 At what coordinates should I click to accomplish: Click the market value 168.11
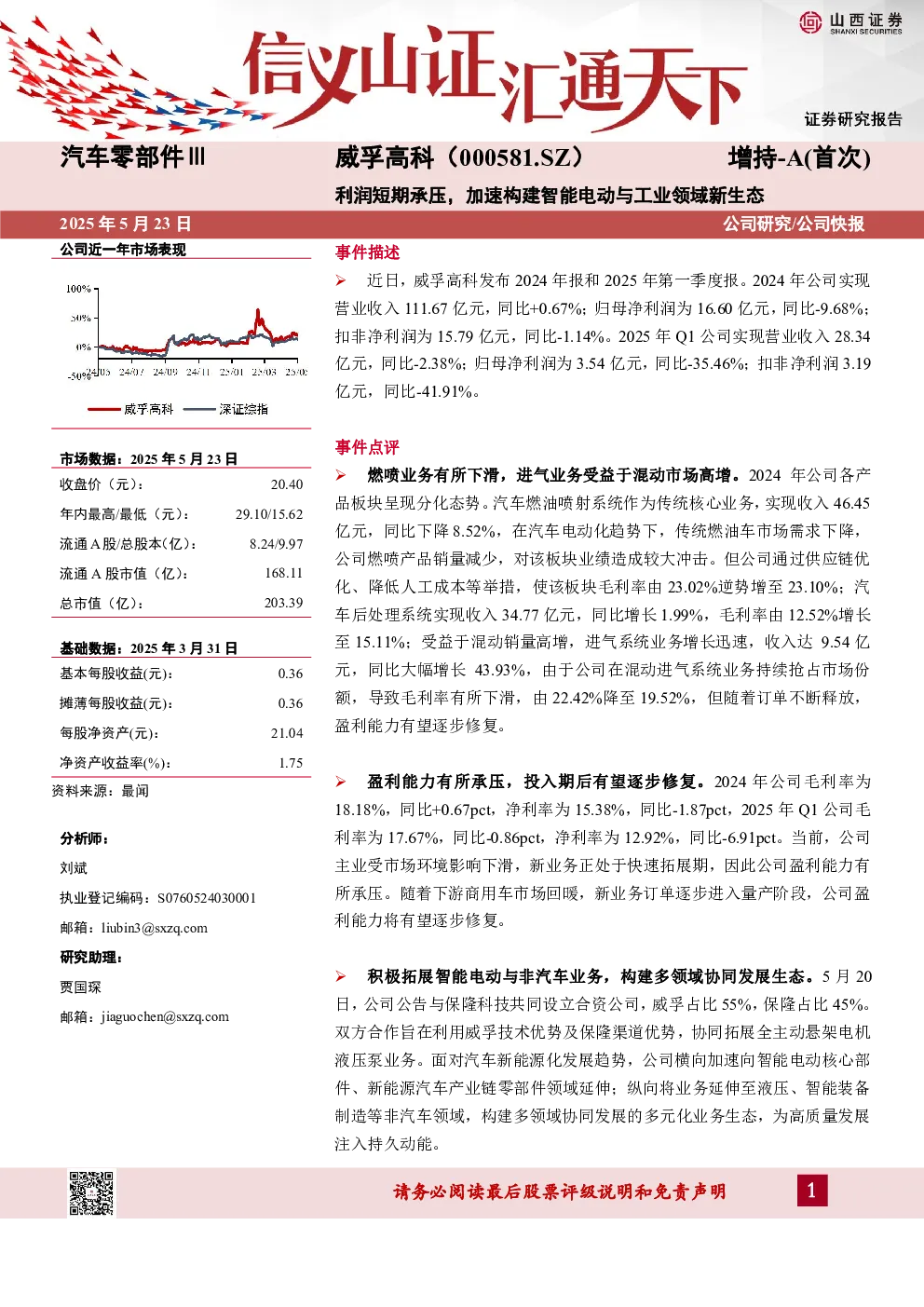click(x=284, y=573)
